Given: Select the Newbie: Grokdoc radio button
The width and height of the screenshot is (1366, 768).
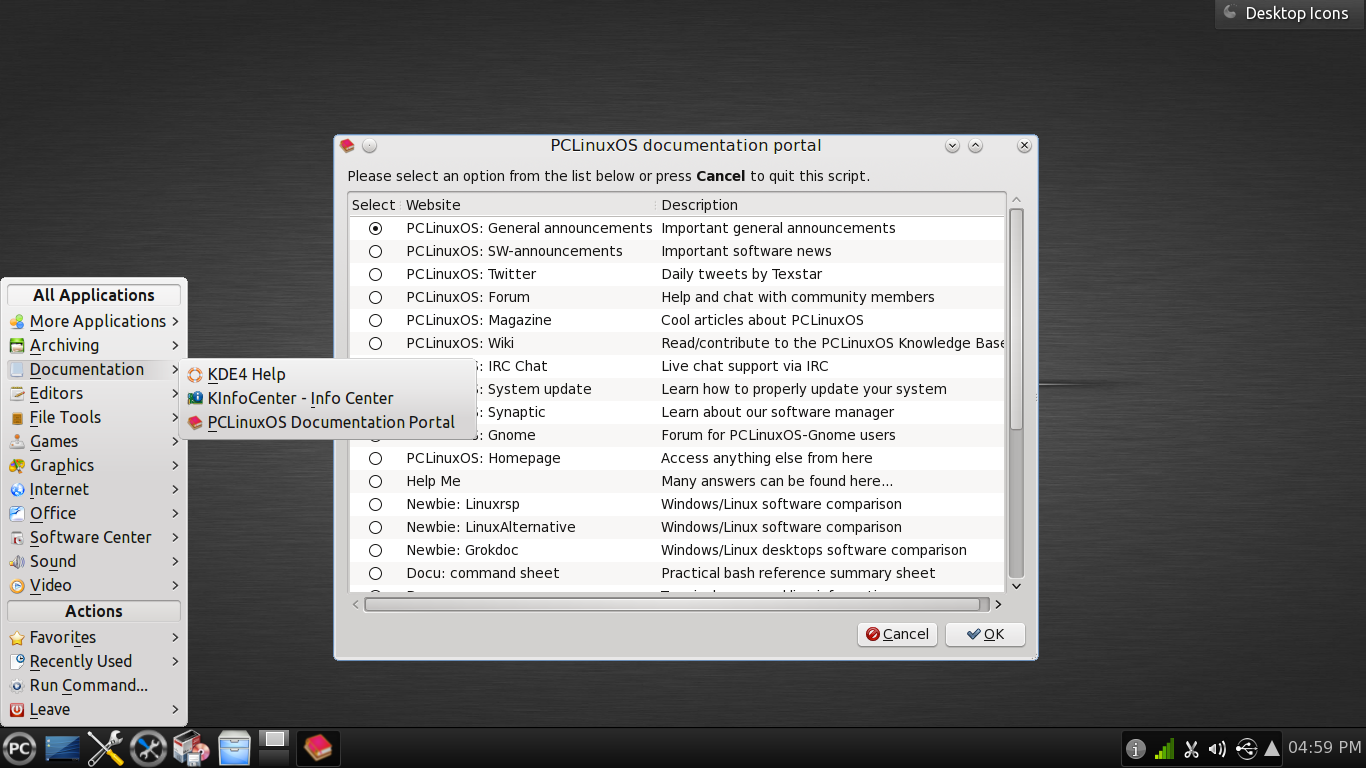Looking at the screenshot, I should coord(375,550).
